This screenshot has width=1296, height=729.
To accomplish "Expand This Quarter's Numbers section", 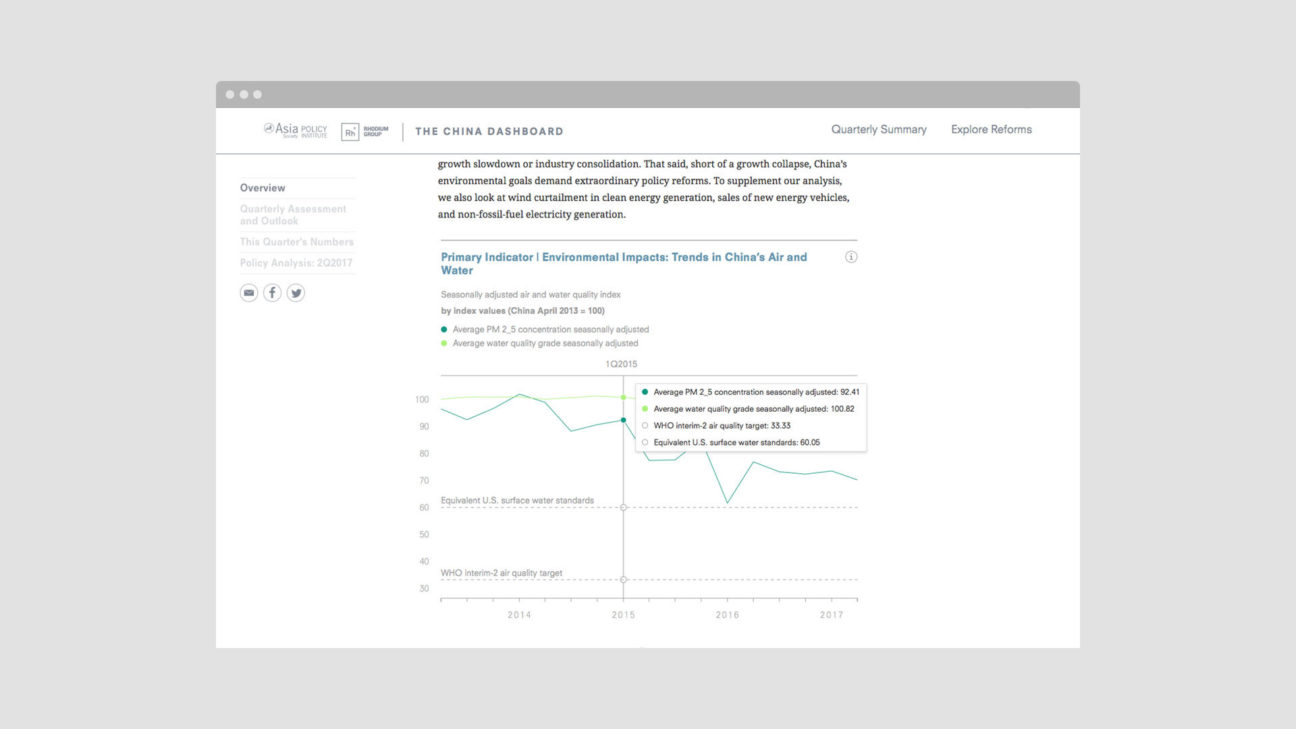I will tap(295, 241).
